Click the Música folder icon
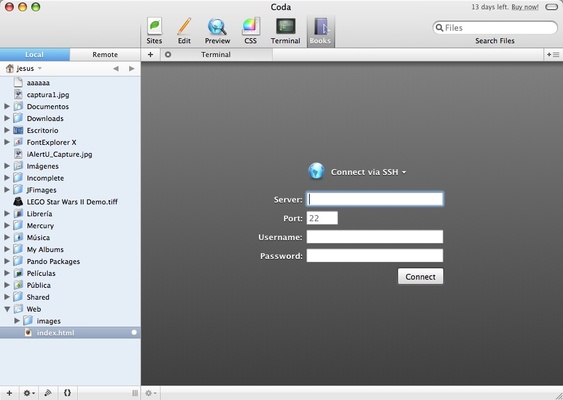563x400 pixels. tap(18, 237)
